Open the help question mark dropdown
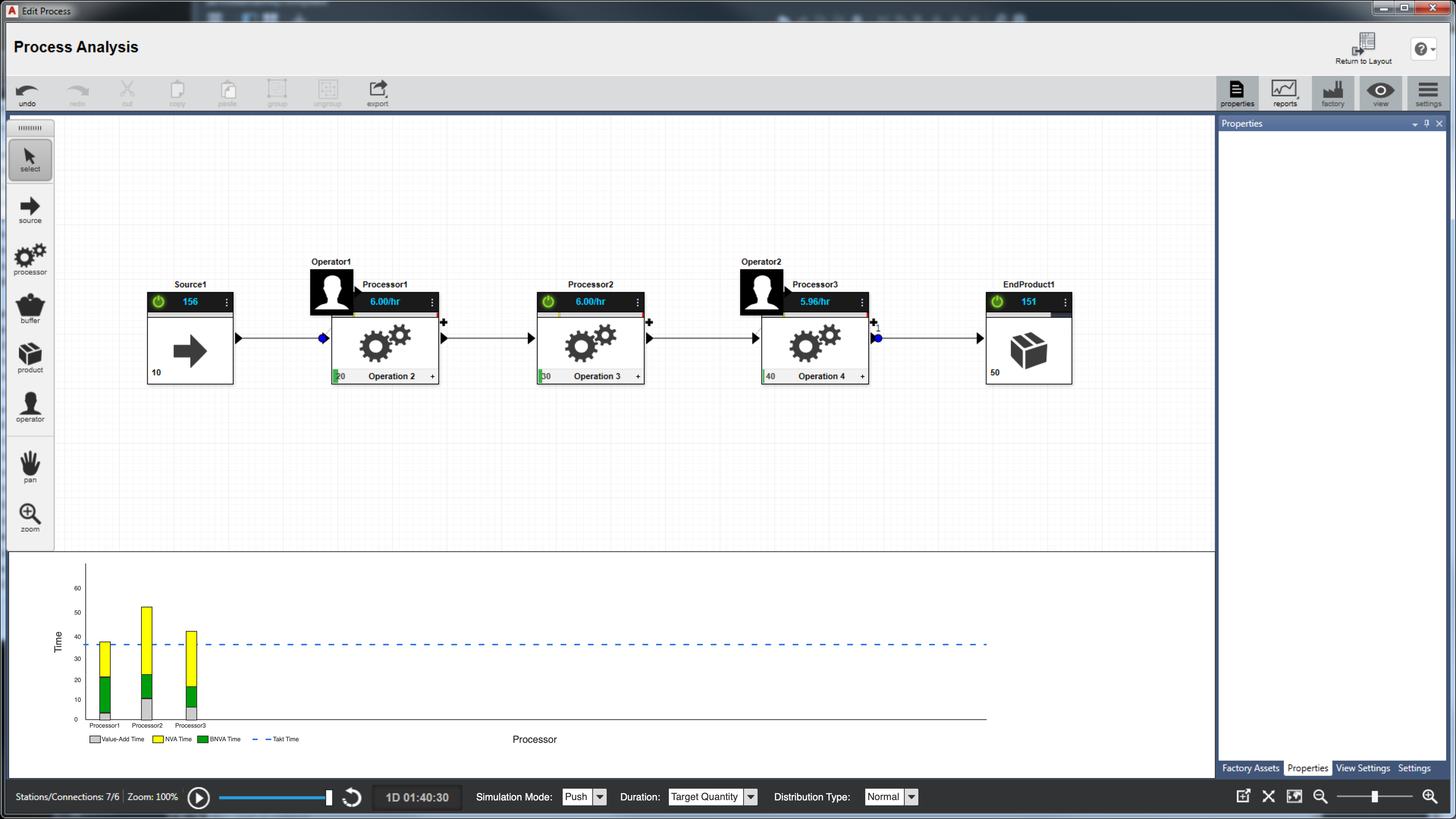1456x819 pixels. tap(1424, 49)
